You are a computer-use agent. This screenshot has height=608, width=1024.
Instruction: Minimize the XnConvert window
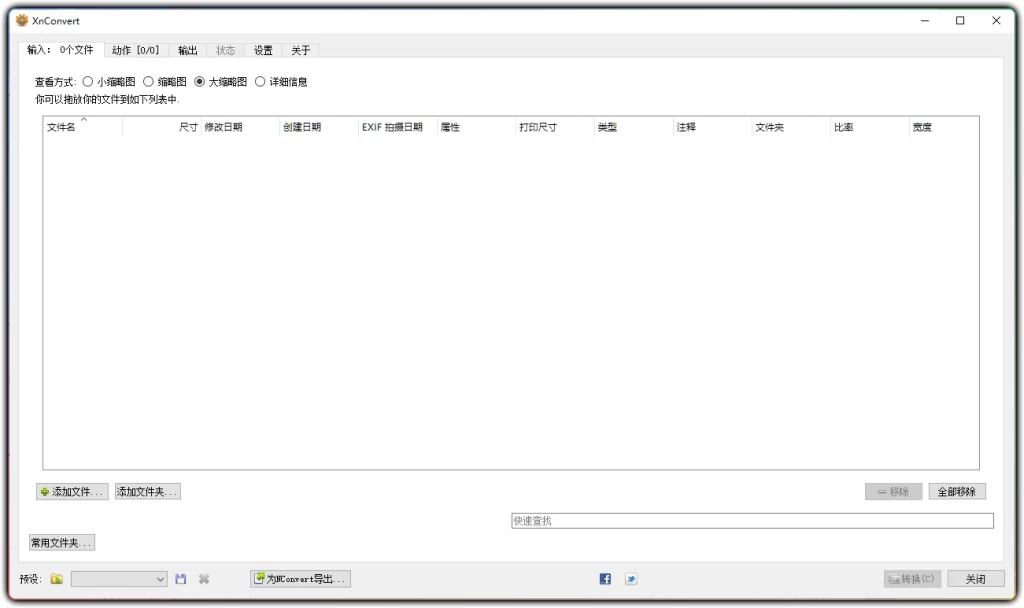coord(925,20)
